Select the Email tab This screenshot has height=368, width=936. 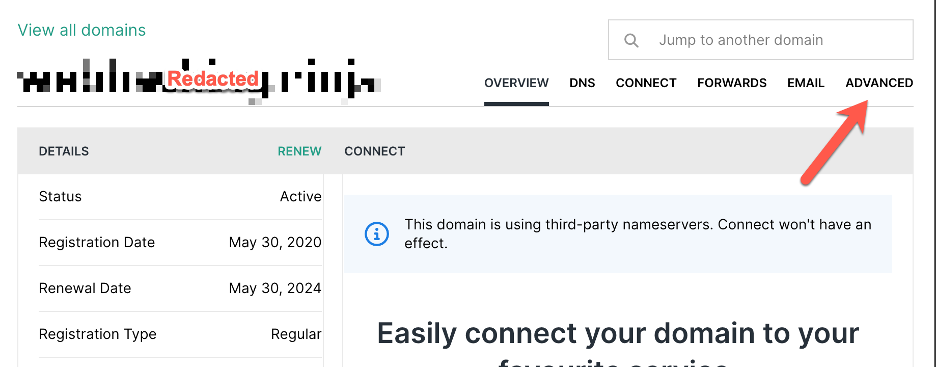coord(806,83)
